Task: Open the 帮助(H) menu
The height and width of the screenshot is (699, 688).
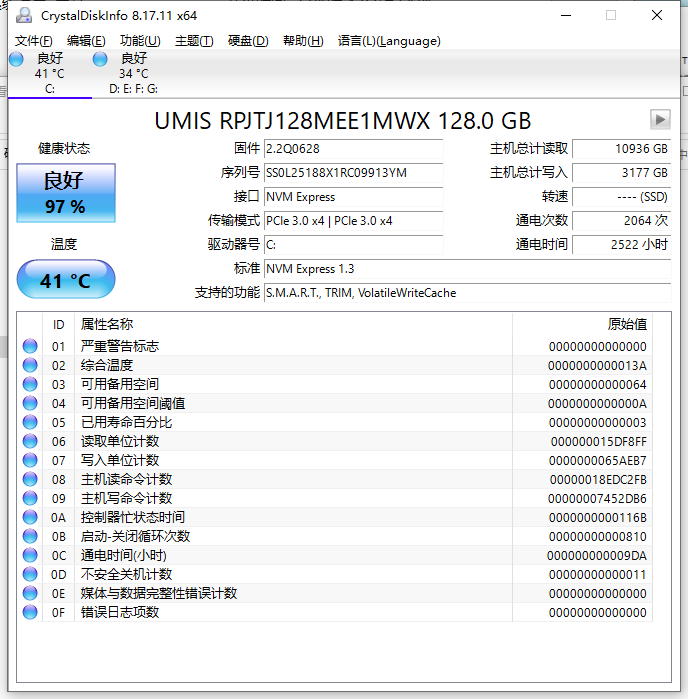Action: (303, 41)
